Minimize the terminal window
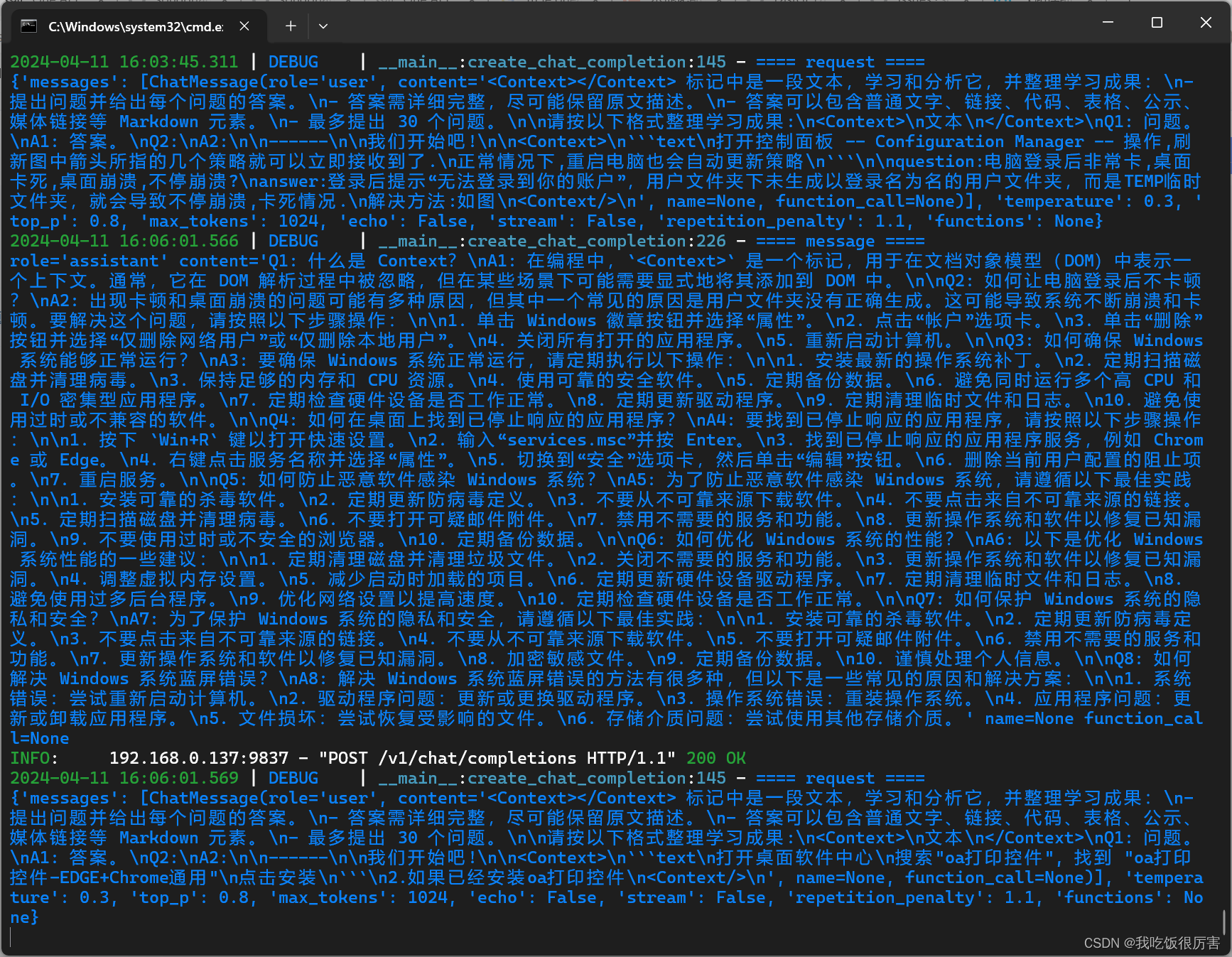1232x957 pixels. click(x=1108, y=23)
